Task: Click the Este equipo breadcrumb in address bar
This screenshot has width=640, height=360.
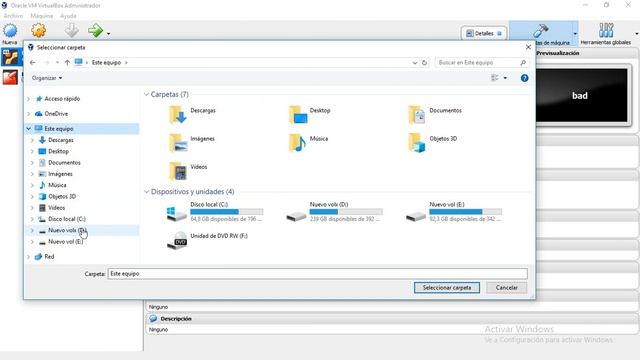Action: click(107, 62)
